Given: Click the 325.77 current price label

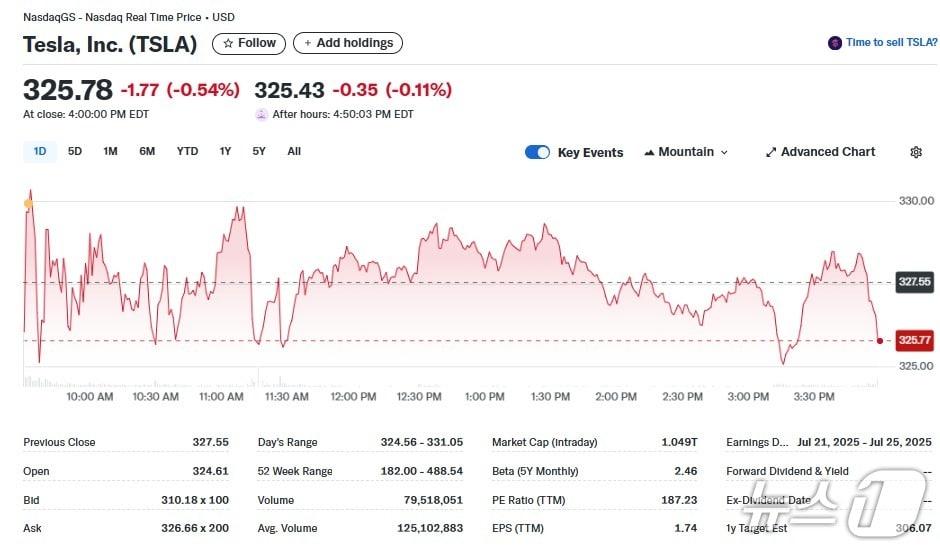Looking at the screenshot, I should pos(914,340).
